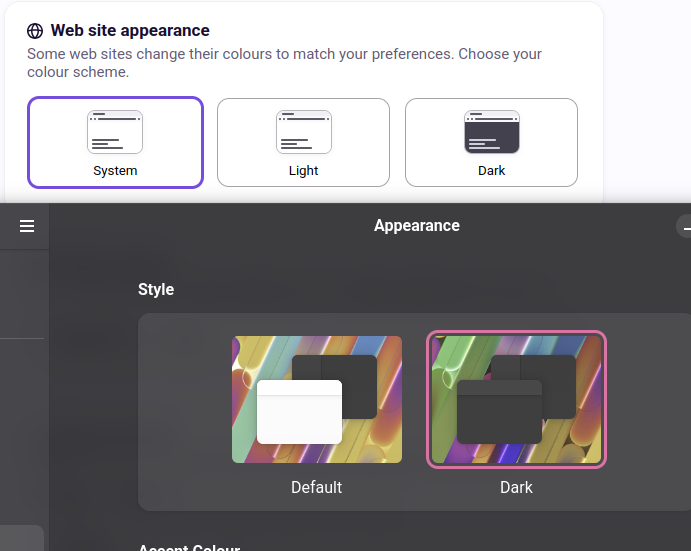Click the Style section heading

point(156,289)
